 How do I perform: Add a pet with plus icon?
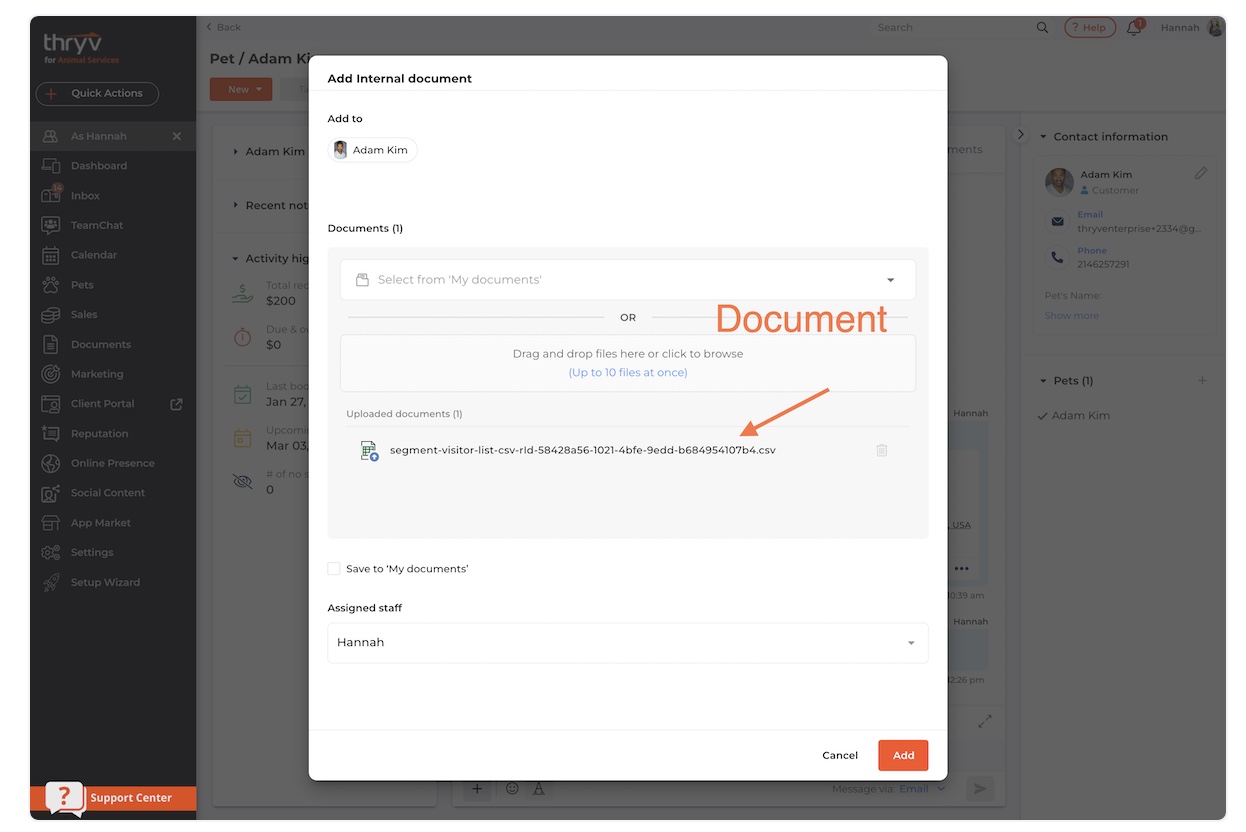pyautogui.click(x=1202, y=381)
